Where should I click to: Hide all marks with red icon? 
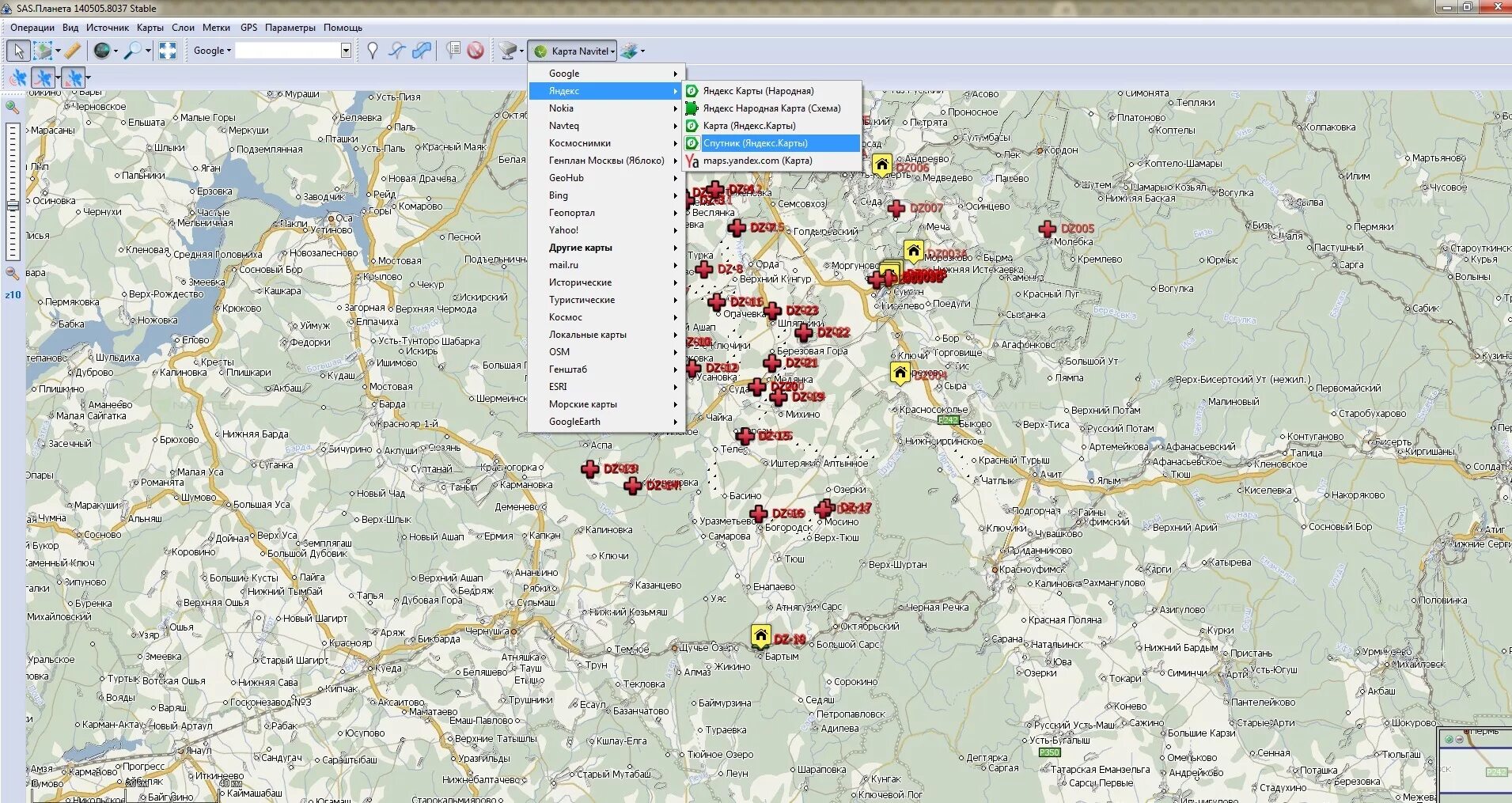click(x=476, y=51)
